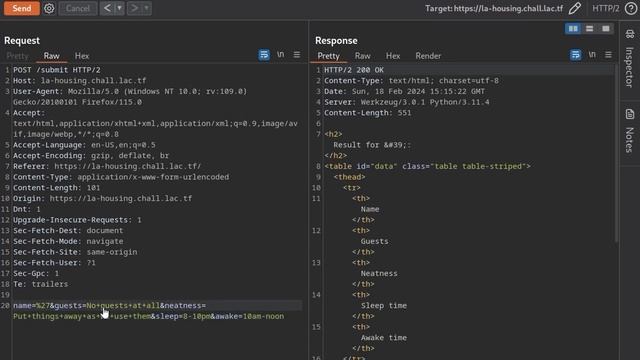Click the Target URL text
640x360 pixels.
(x=494, y=8)
